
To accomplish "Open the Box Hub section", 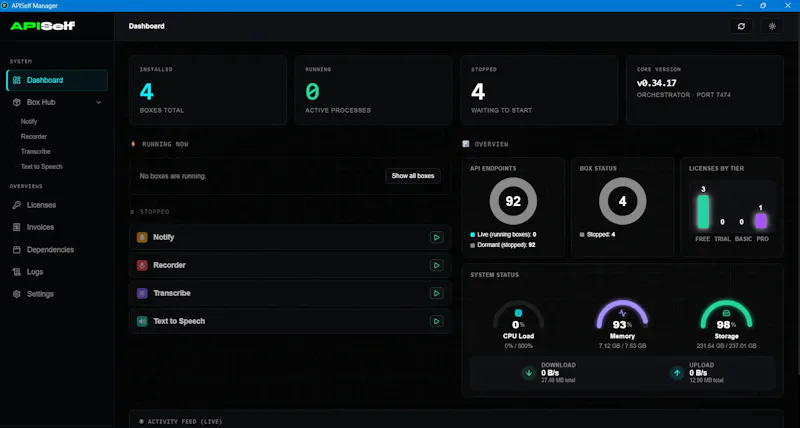I will [57, 102].
